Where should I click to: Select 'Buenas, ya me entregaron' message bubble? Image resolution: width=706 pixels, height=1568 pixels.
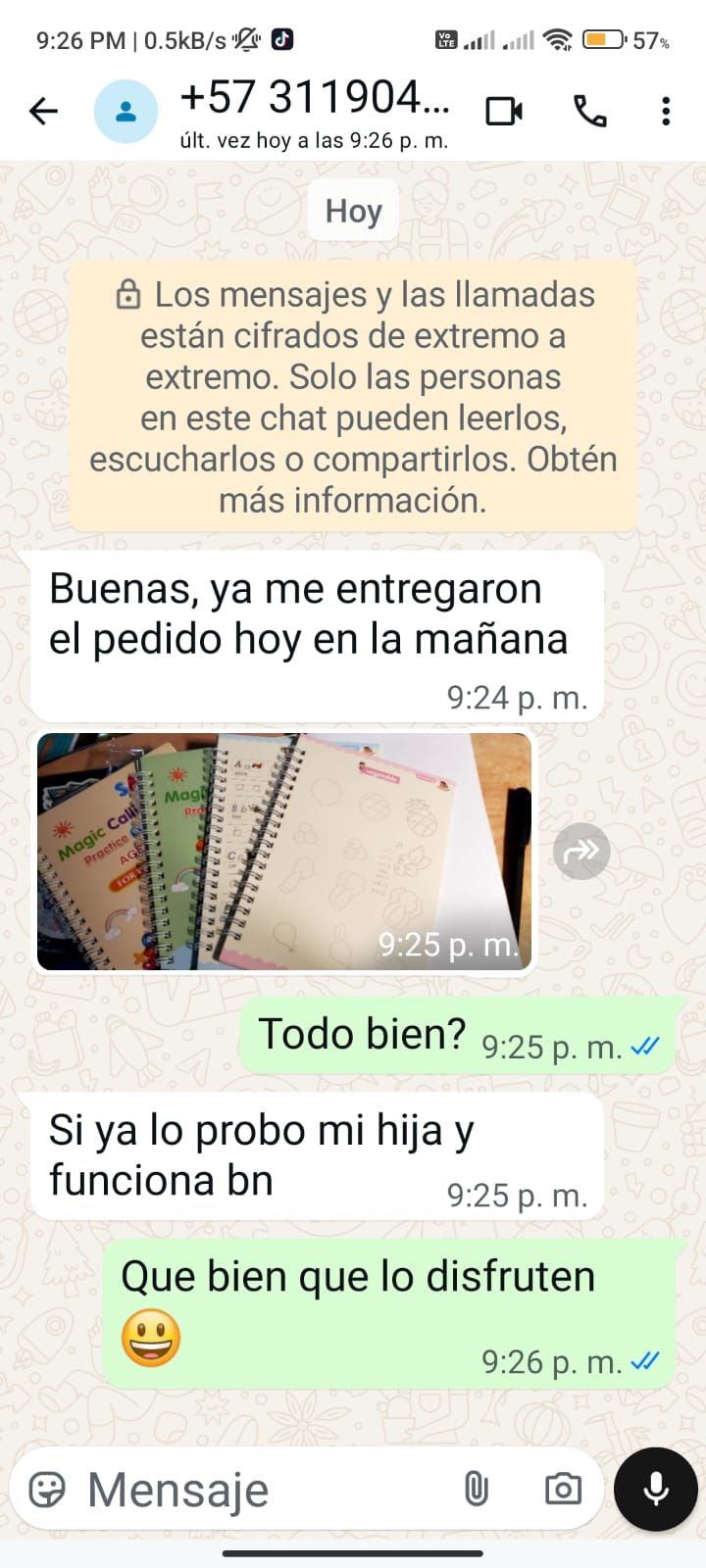(317, 636)
